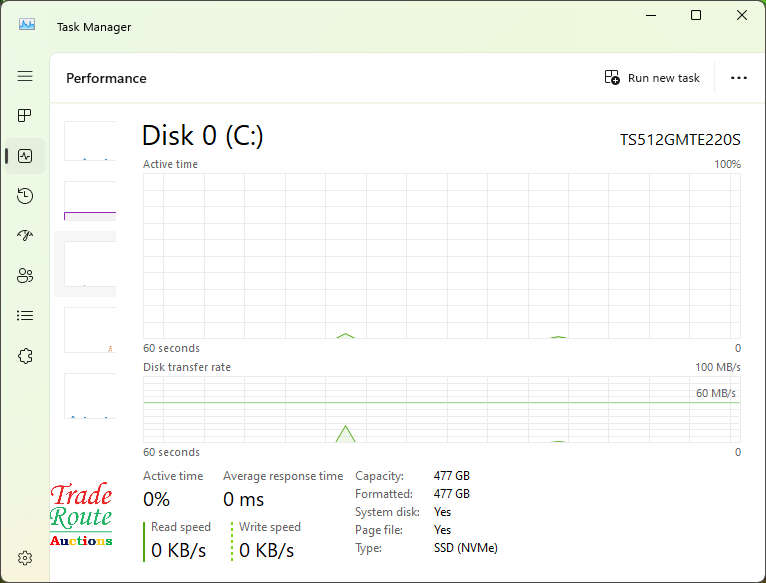This screenshot has width=766, height=583.
Task: Select the thumbnail with the purple line graph
Action: click(x=90, y=202)
